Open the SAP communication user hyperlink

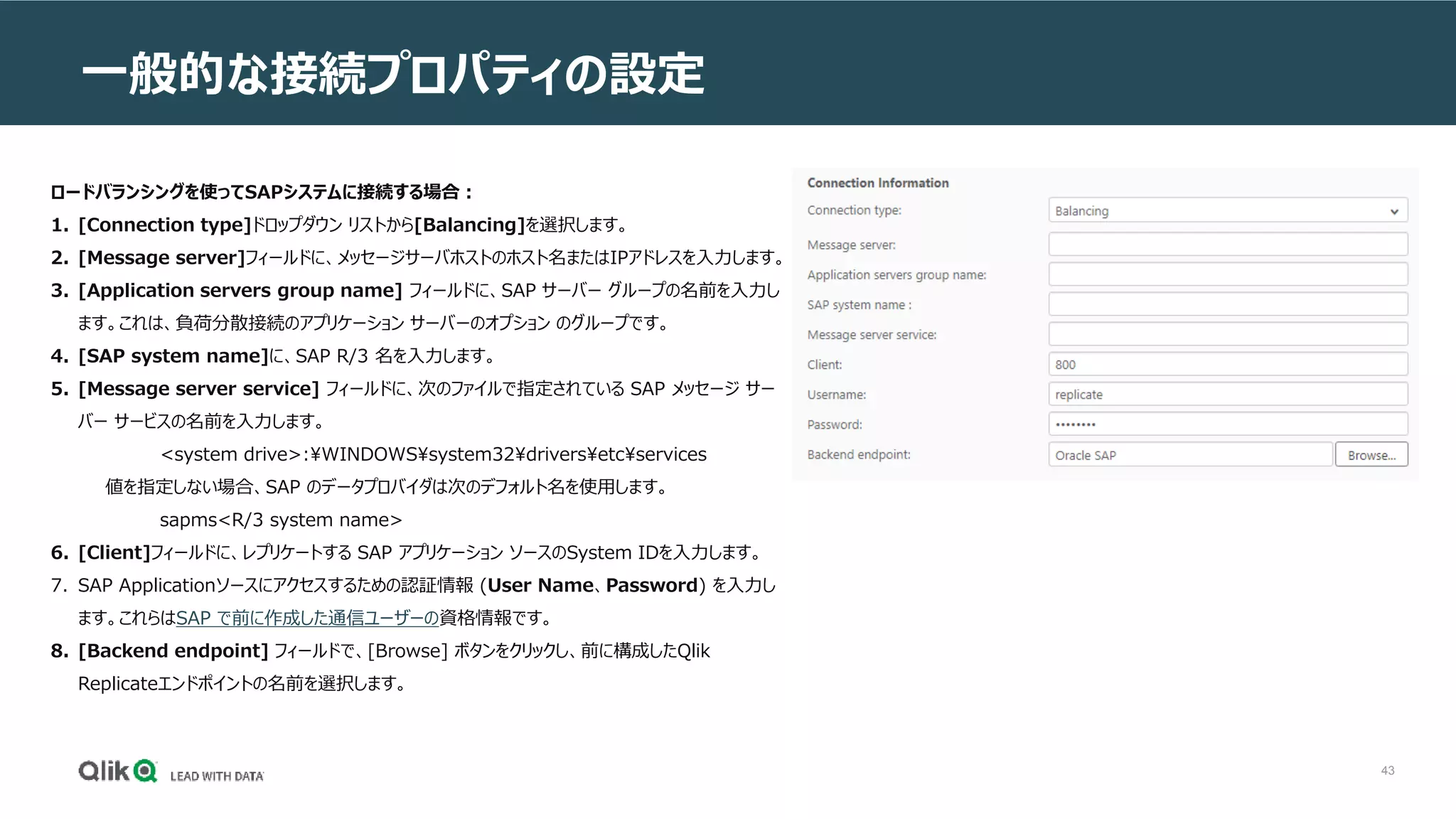tap(307, 618)
